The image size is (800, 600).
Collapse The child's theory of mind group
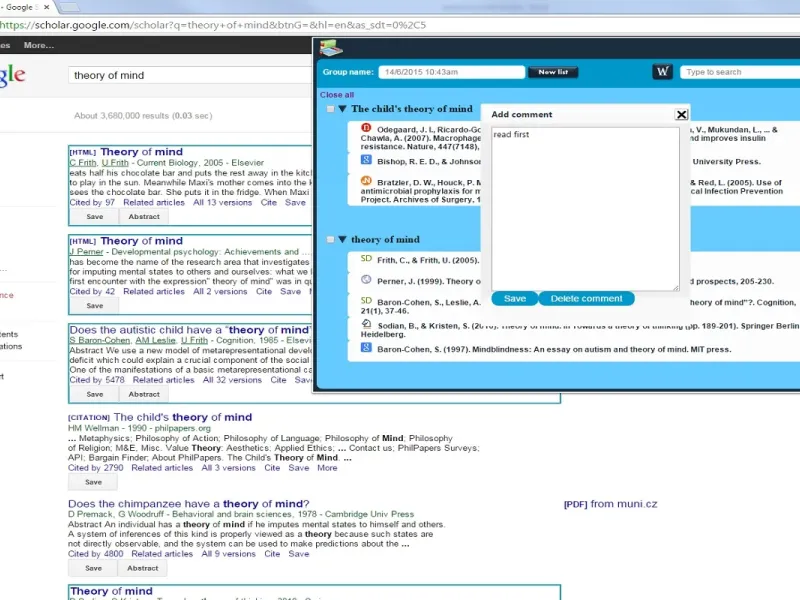pos(342,109)
